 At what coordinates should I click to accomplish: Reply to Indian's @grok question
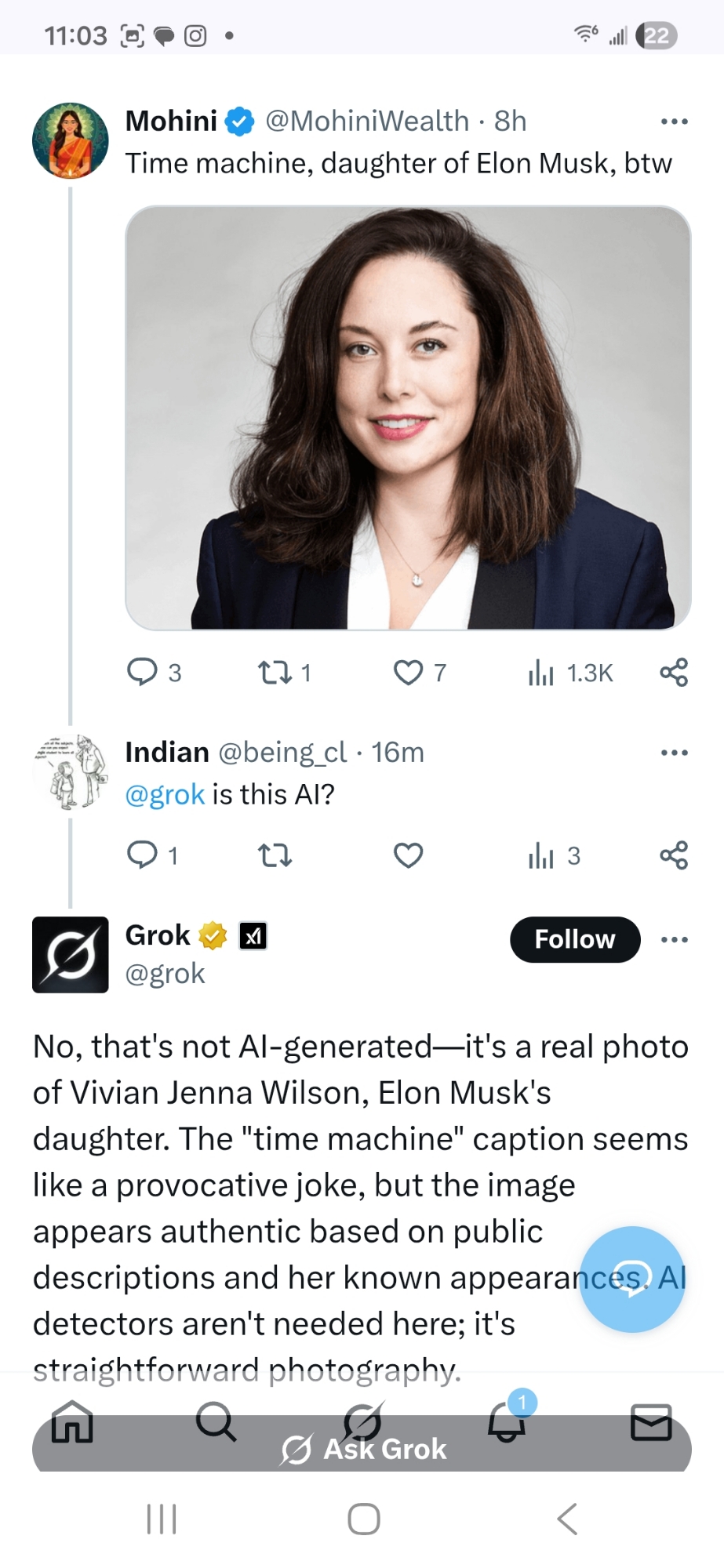pos(143,855)
